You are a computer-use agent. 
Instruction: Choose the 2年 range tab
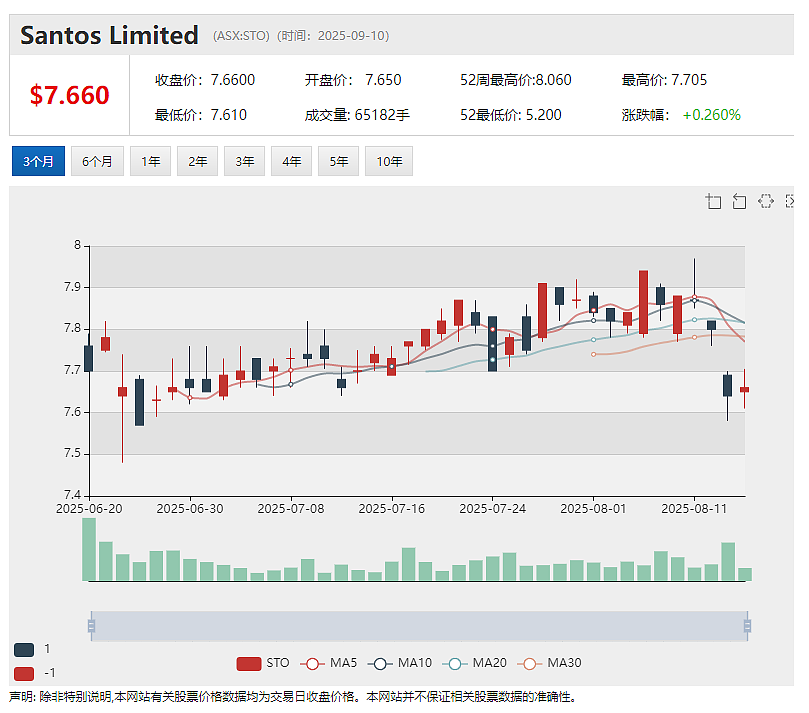pyautogui.click(x=197, y=161)
